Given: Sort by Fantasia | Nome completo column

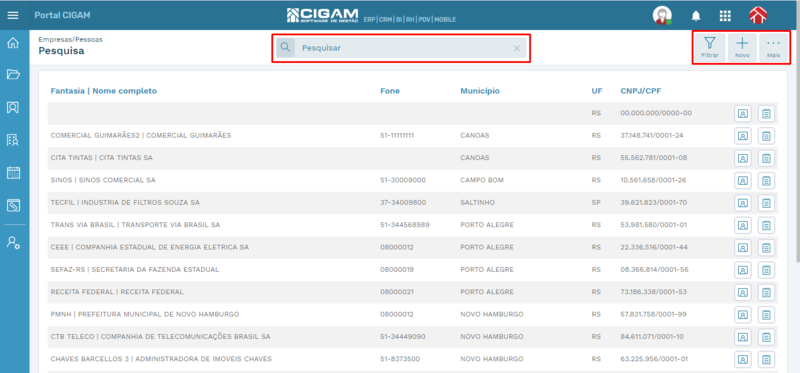Looking at the screenshot, I should [104, 91].
